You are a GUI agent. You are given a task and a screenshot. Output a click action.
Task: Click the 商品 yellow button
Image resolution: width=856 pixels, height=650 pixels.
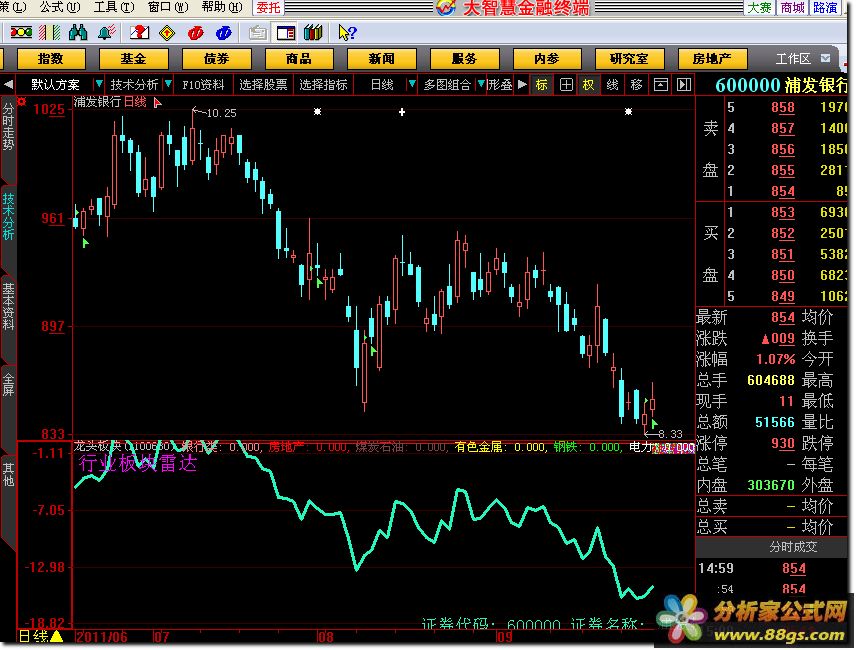[x=299, y=58]
